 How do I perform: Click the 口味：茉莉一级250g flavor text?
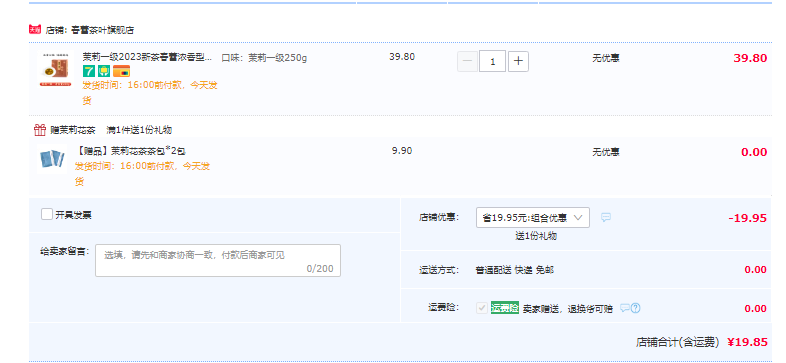point(264,58)
